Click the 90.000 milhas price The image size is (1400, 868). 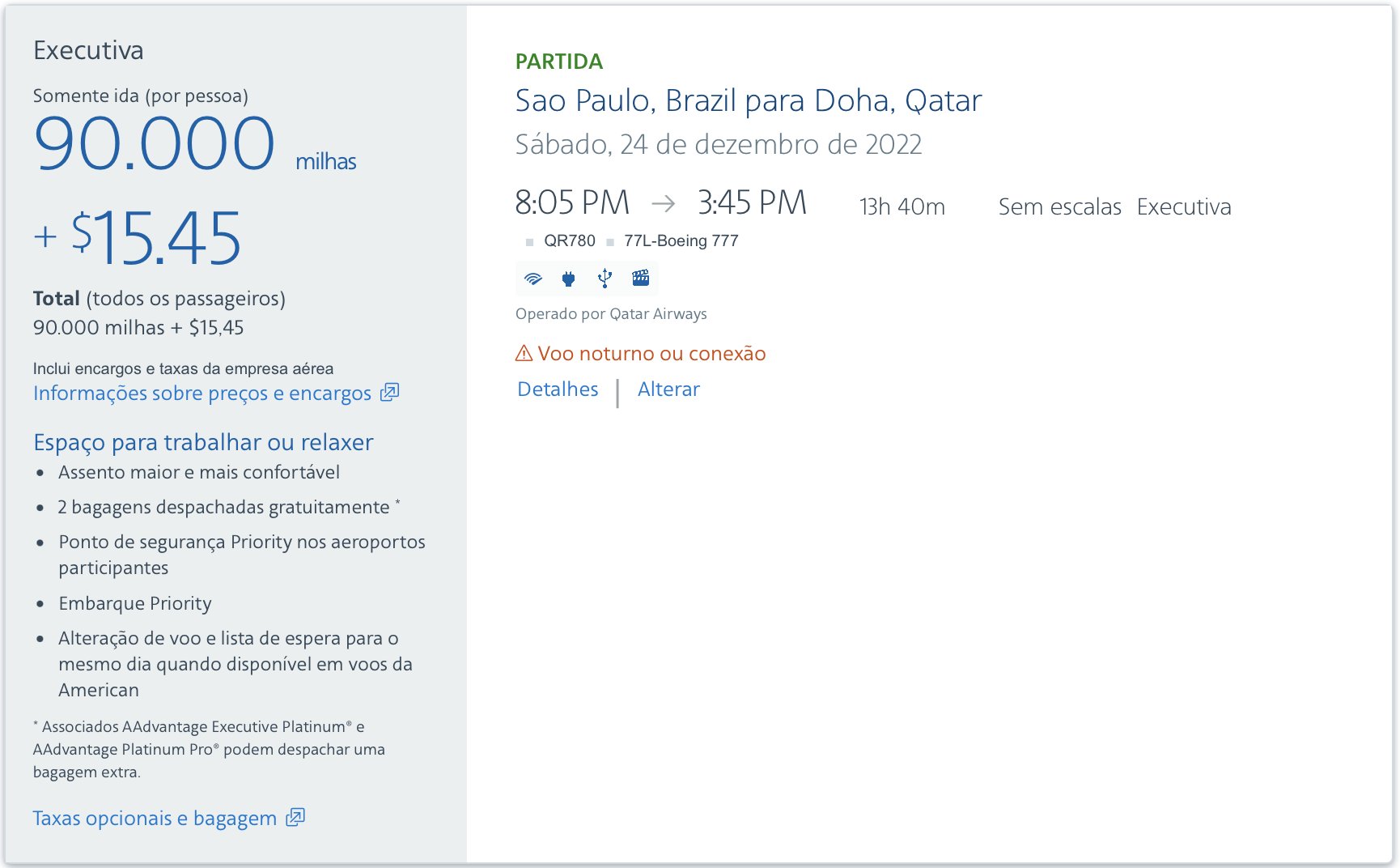point(194,144)
